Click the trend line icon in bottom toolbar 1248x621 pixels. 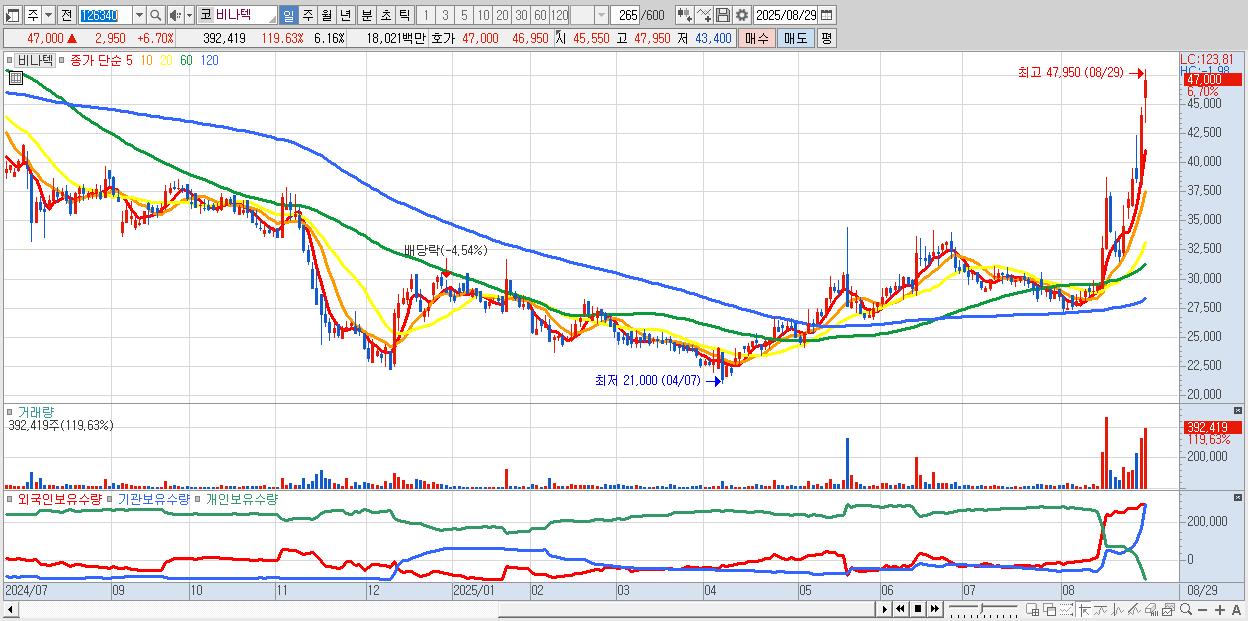1101,609
